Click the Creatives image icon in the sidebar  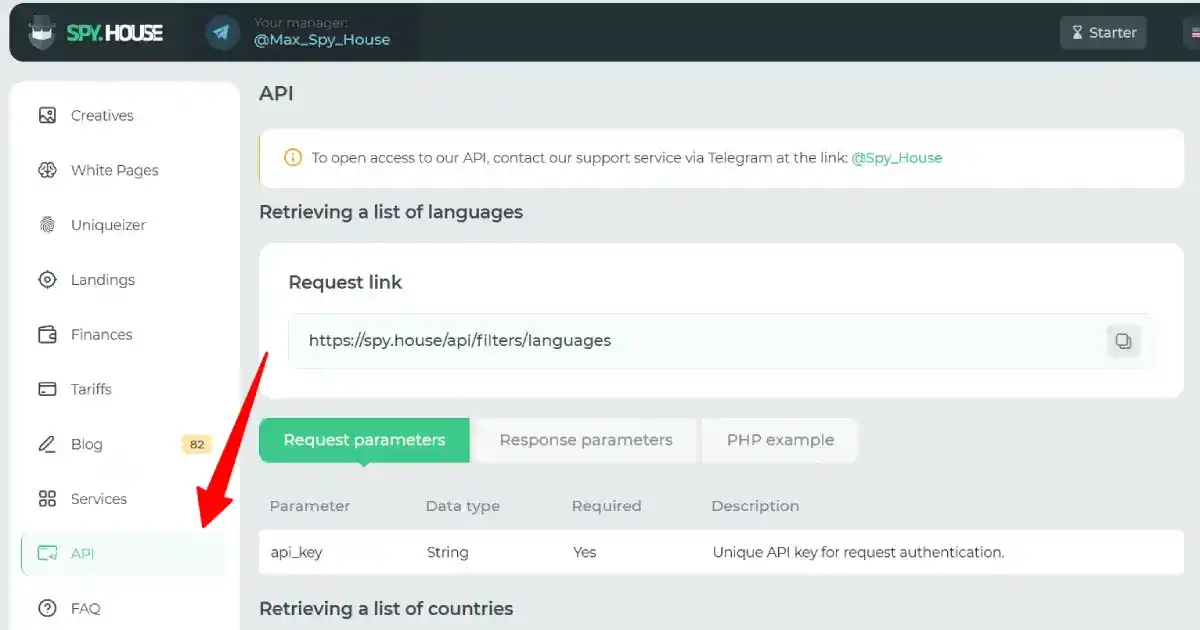[x=47, y=115]
